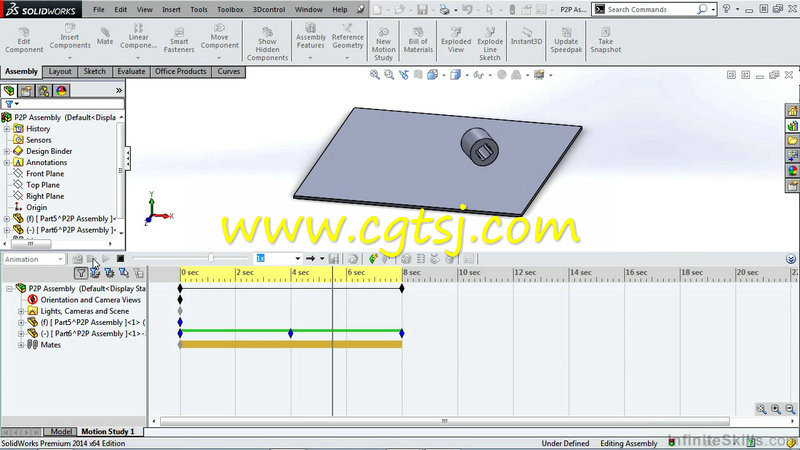The height and width of the screenshot is (450, 800).
Task: Open PropertyManager tab icon
Action: click(26, 91)
